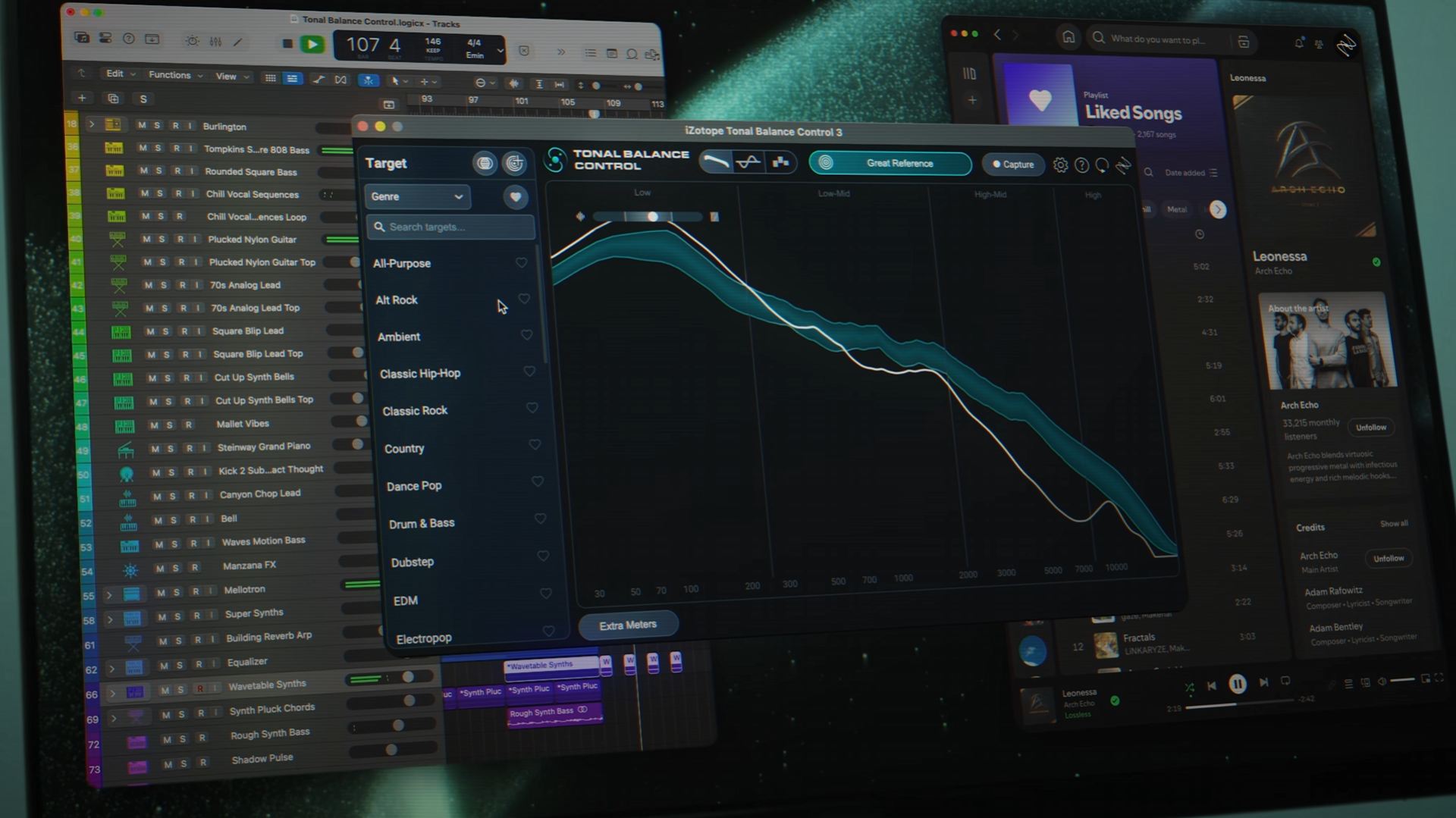Open the Genre target dropdown
The image size is (1456, 818).
[x=417, y=197]
